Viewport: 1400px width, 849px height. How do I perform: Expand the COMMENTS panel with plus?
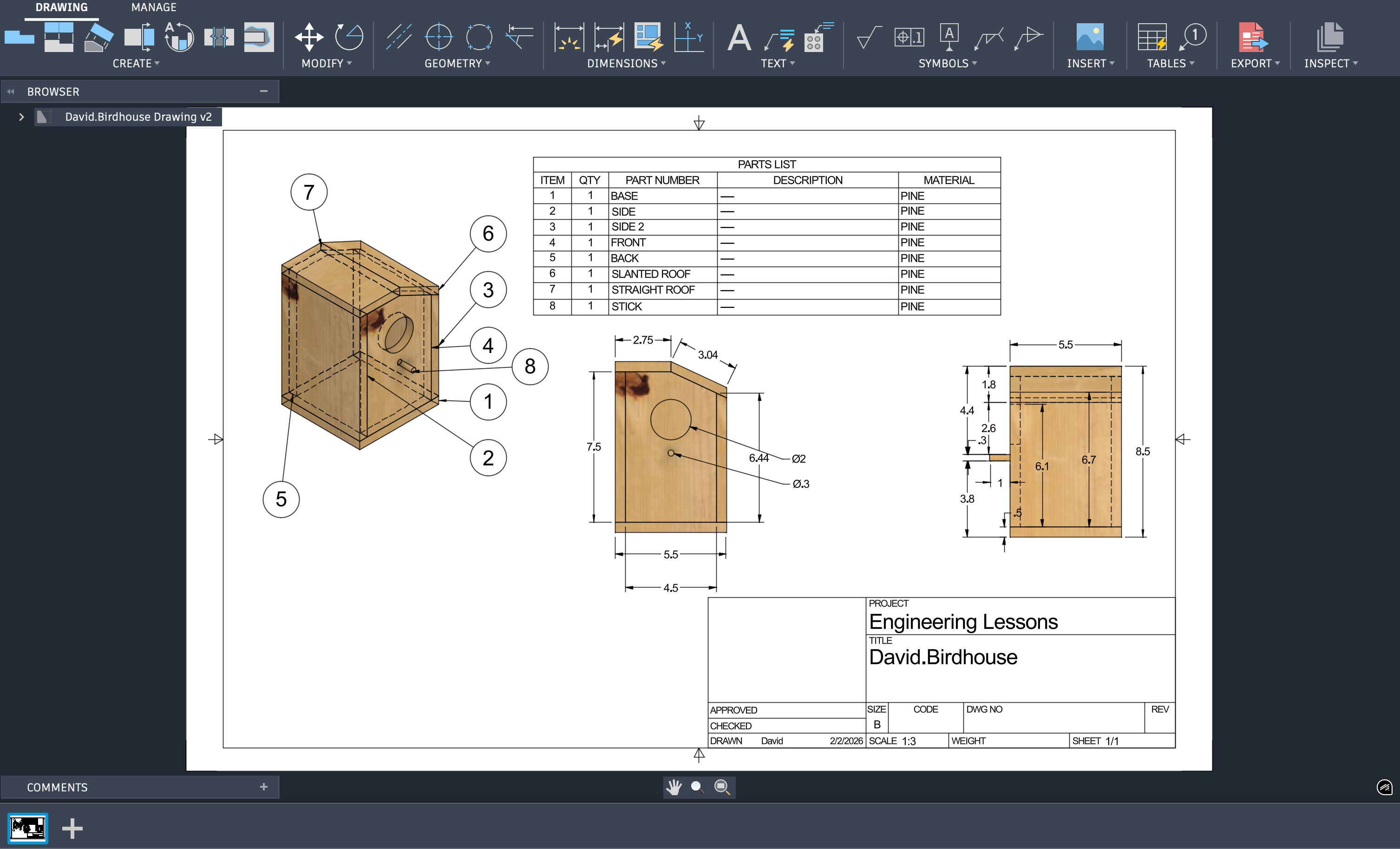[x=264, y=787]
